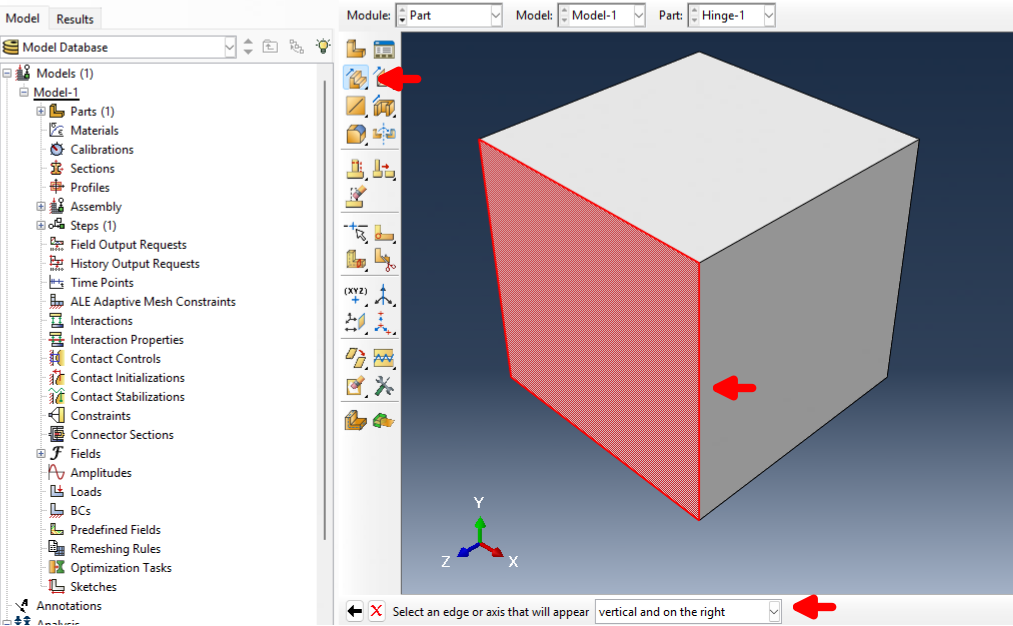
Task: Click the Query light bulb icon
Action: pos(322,46)
